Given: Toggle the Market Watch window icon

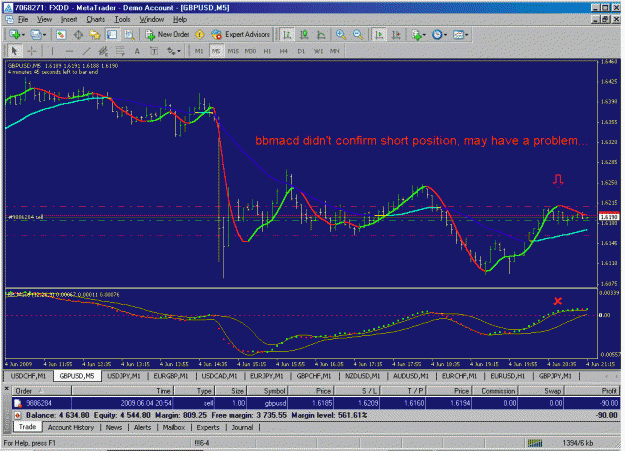Looking at the screenshot, I should tap(61, 35).
